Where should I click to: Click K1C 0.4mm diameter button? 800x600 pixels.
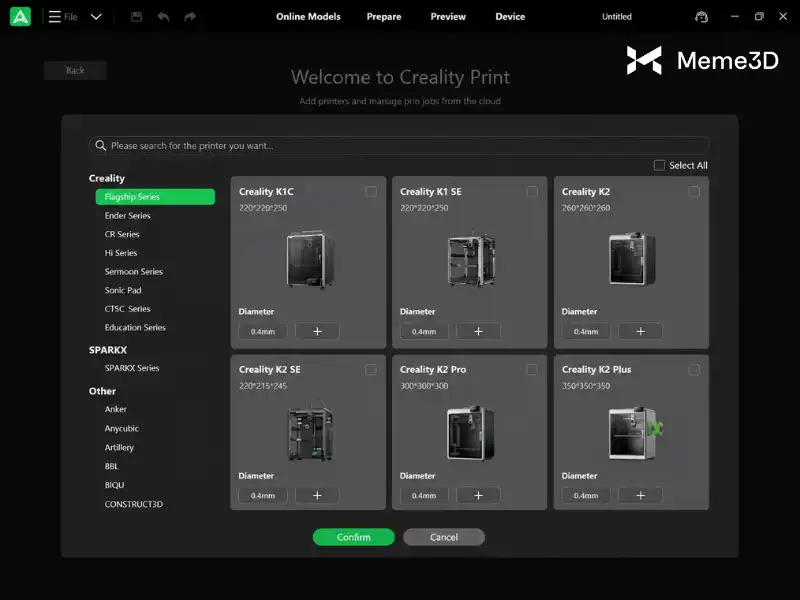263,331
